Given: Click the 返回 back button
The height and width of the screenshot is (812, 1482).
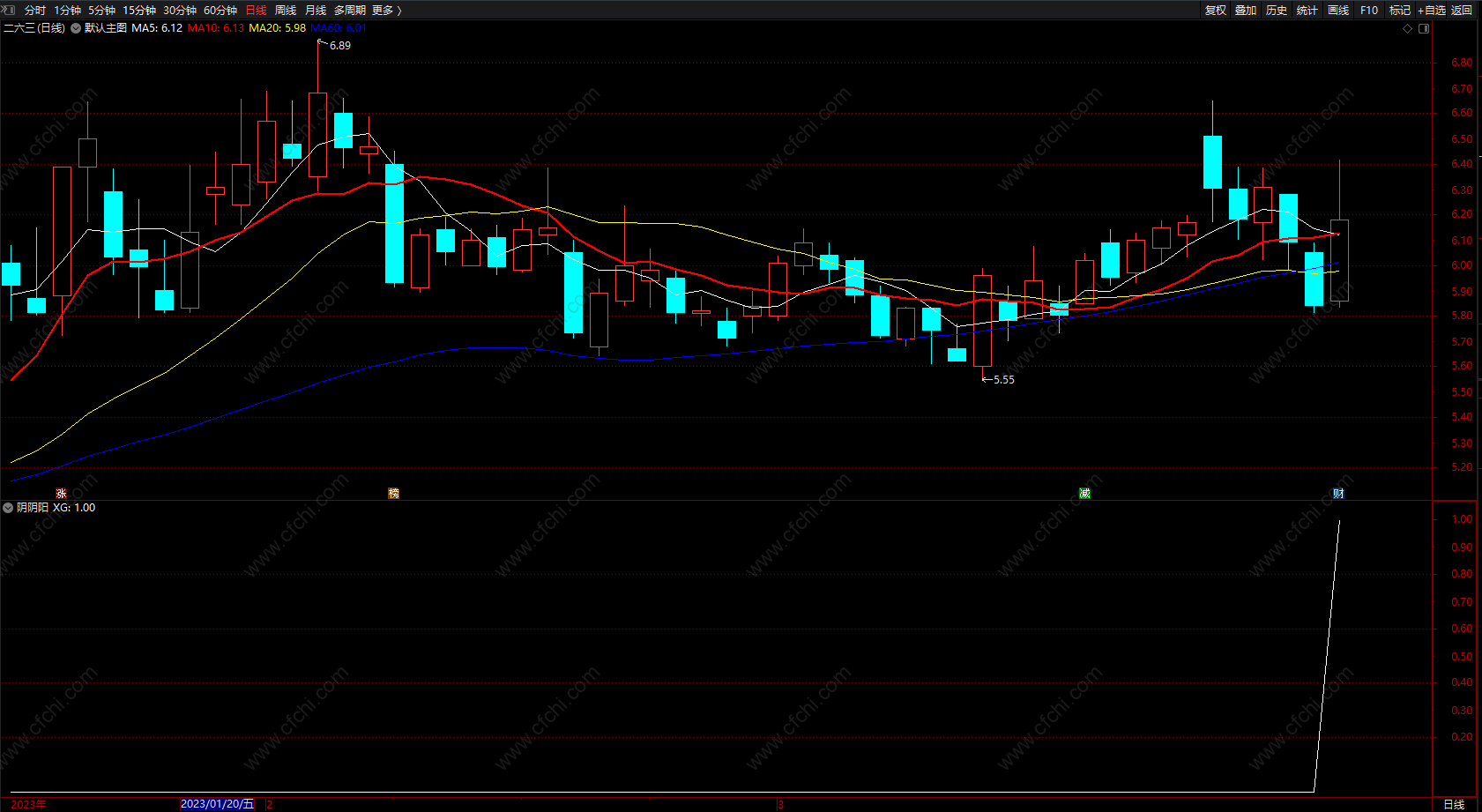Looking at the screenshot, I should coord(1462,11).
